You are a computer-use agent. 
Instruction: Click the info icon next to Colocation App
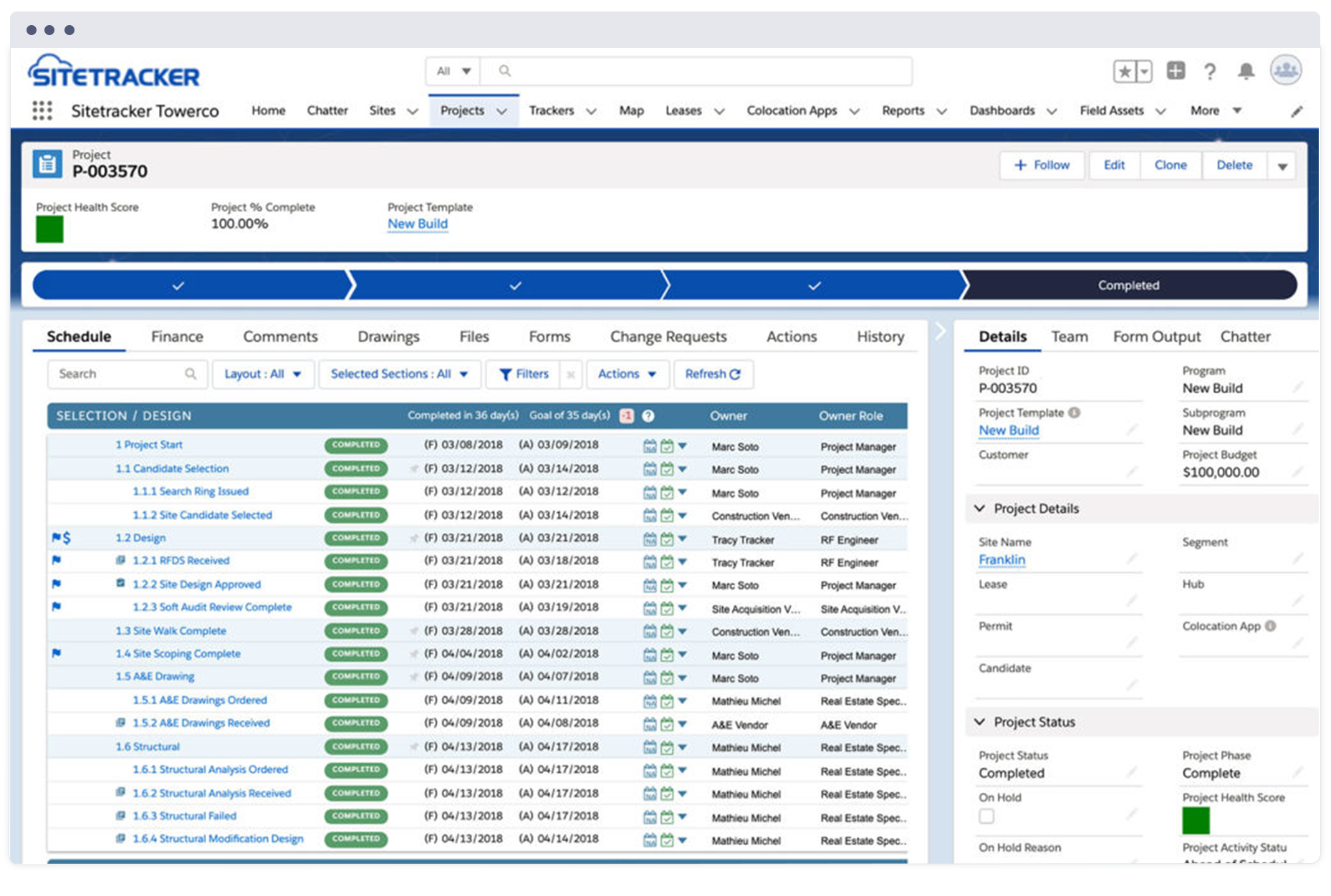1270,626
